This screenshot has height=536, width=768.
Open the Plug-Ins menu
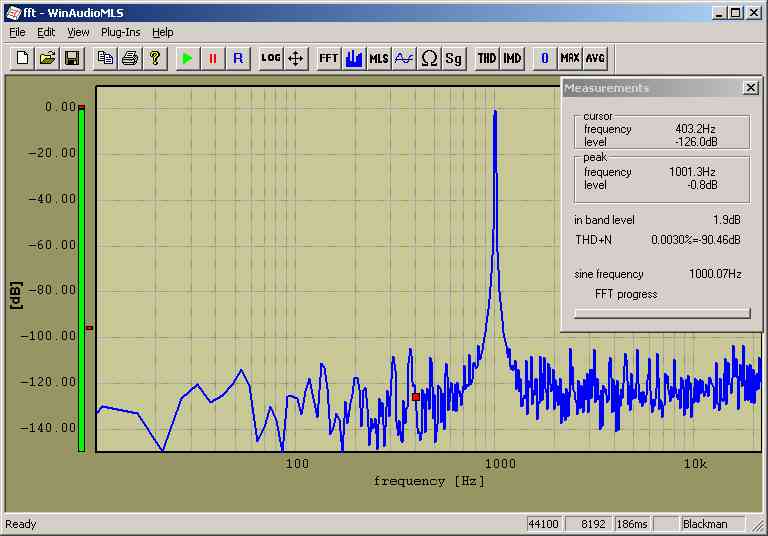pyautogui.click(x=122, y=32)
